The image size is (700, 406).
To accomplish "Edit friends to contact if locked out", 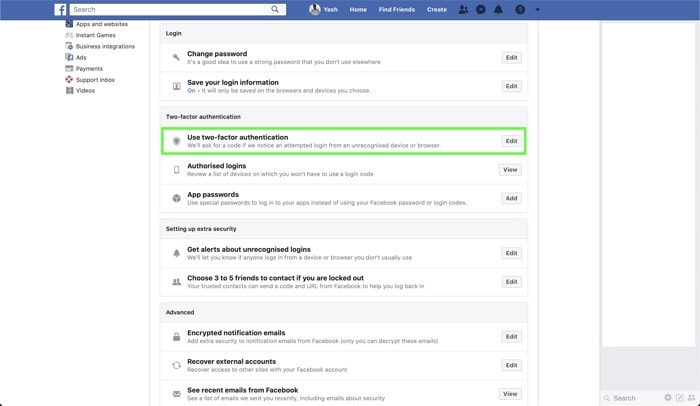I will (x=512, y=282).
